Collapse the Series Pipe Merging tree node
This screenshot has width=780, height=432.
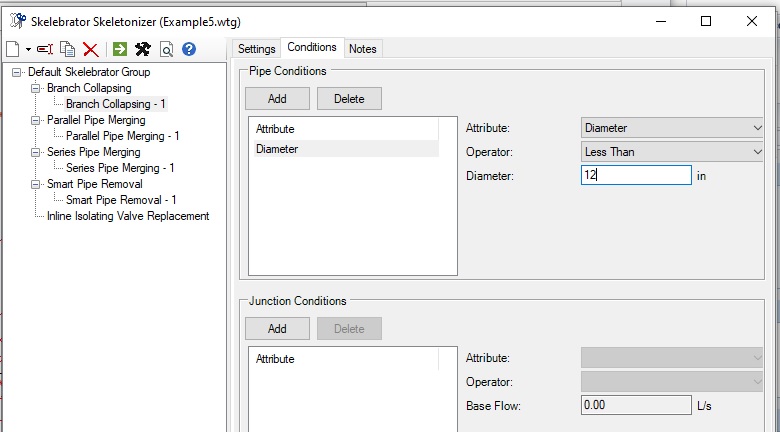[35, 152]
